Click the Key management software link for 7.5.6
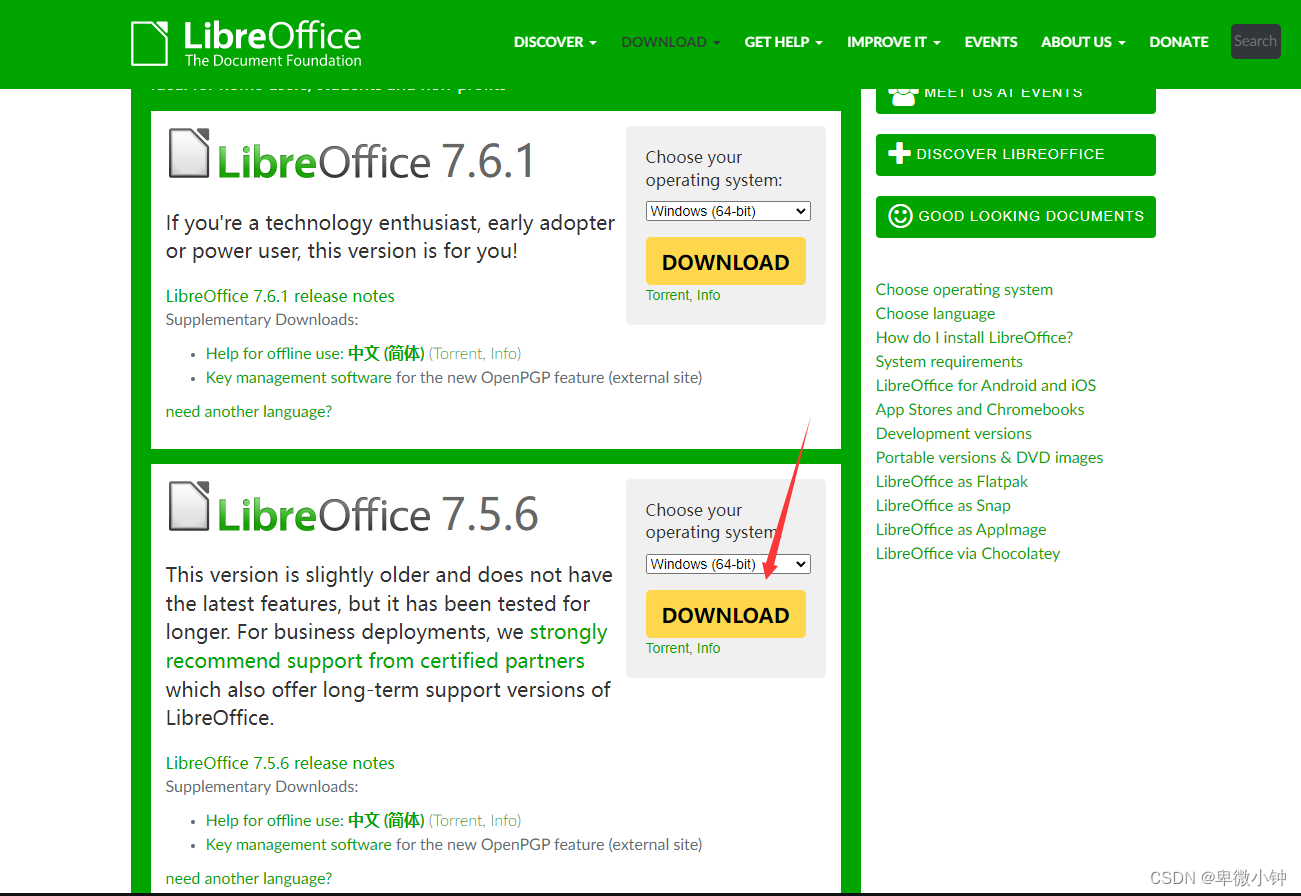This screenshot has width=1301, height=896. click(299, 845)
